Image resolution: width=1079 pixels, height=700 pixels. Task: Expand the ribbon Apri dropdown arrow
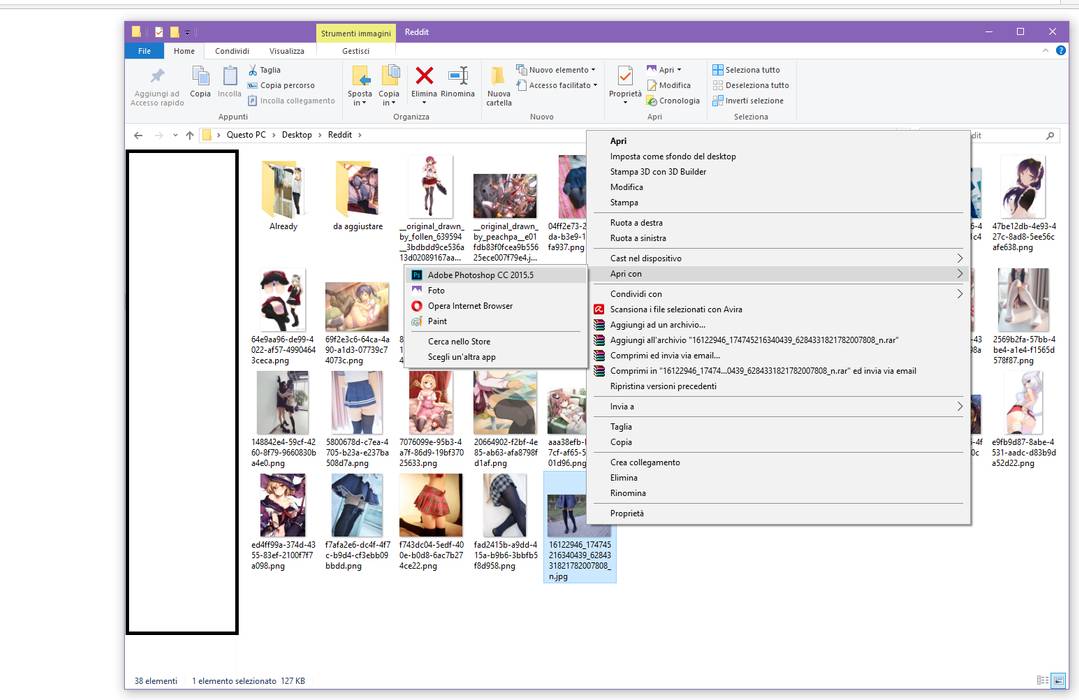679,70
